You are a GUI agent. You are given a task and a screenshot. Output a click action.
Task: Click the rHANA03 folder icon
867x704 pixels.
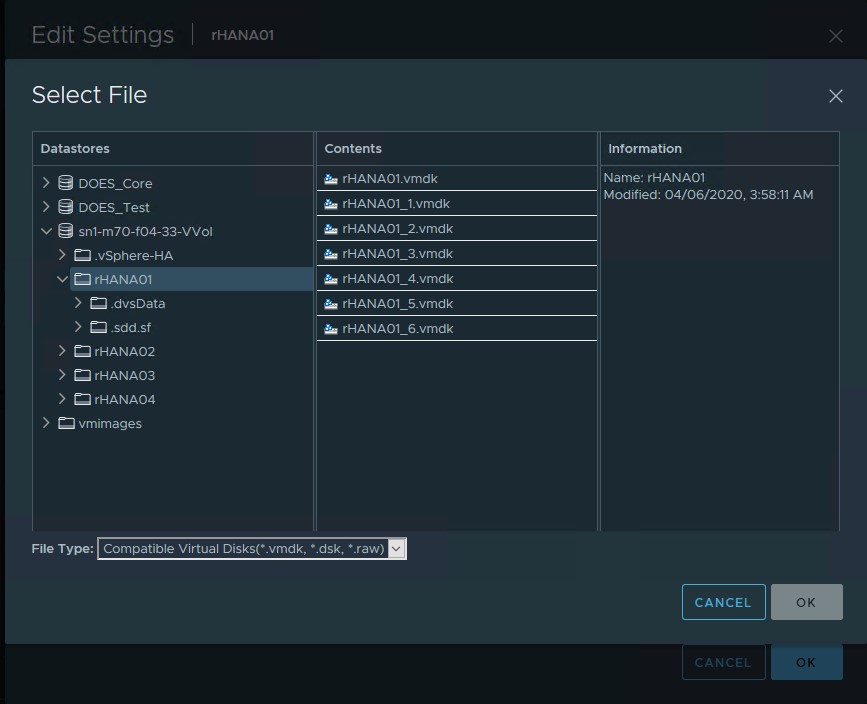coord(82,375)
